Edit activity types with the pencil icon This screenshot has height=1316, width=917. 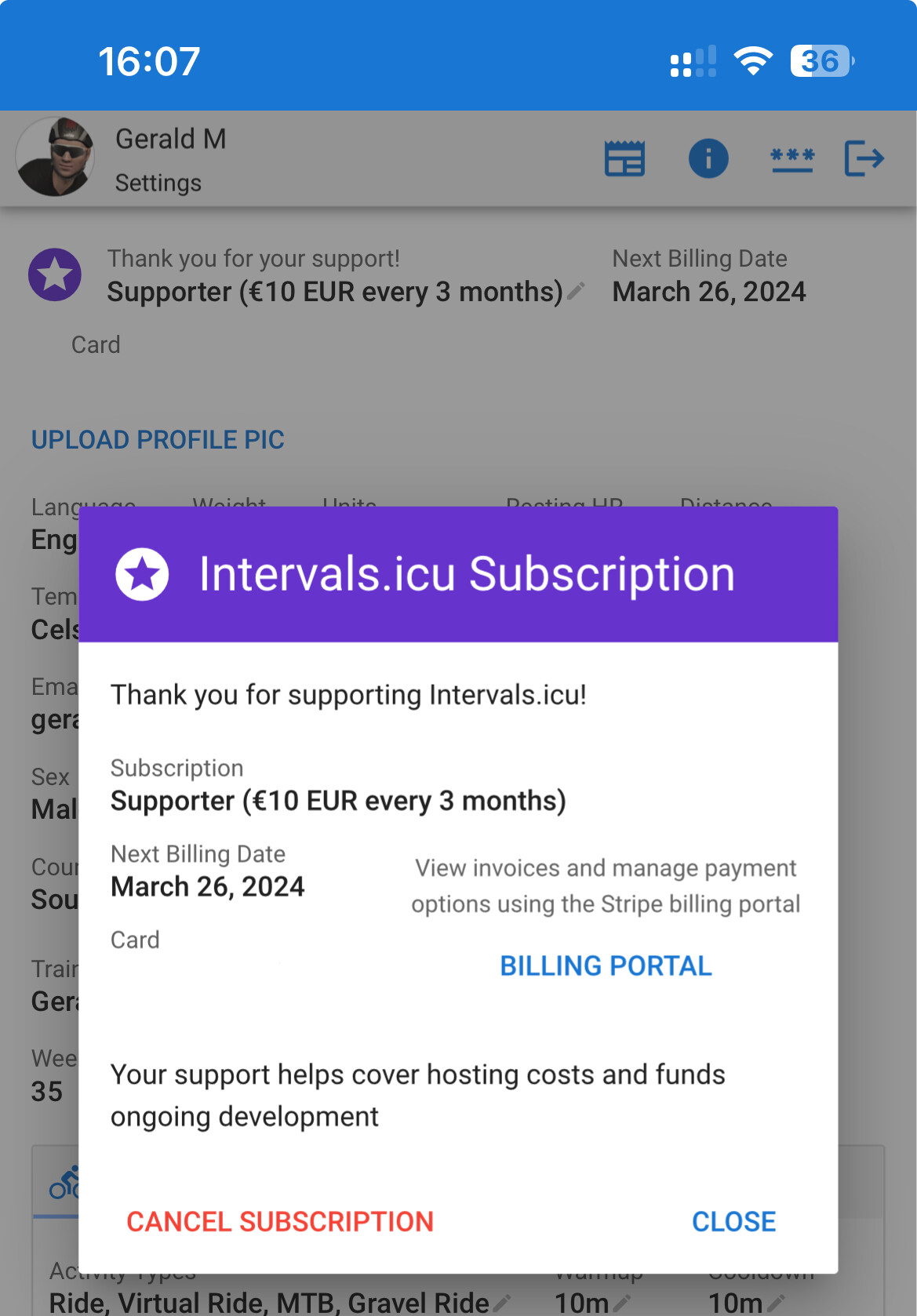pyautogui.click(x=501, y=1303)
